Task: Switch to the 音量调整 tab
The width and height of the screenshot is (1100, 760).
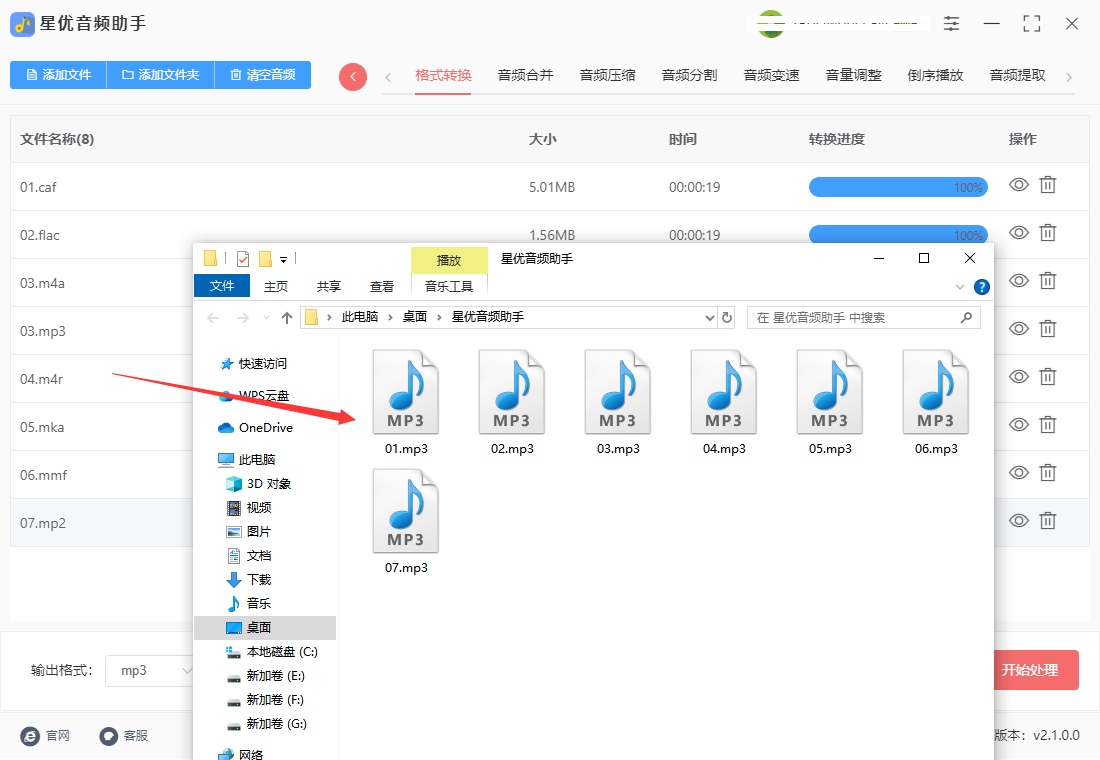Action: coord(853,75)
